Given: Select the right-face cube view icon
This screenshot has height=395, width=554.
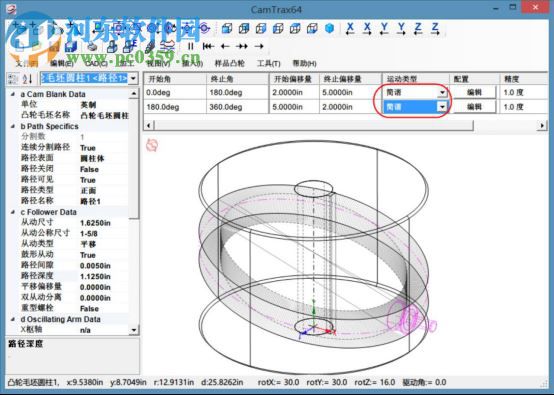Looking at the screenshot, I should [x=261, y=28].
